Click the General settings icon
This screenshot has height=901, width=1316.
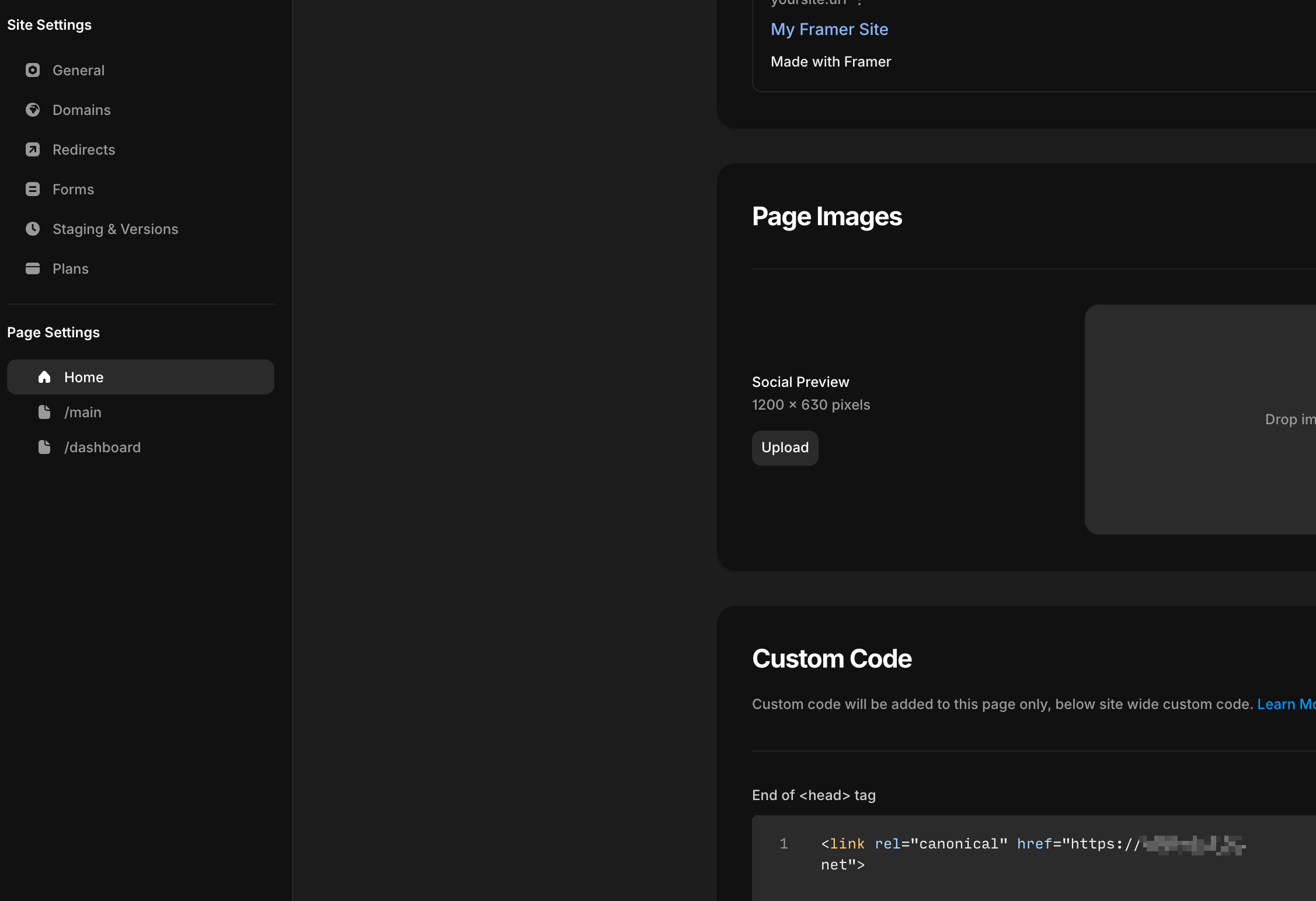pos(33,70)
